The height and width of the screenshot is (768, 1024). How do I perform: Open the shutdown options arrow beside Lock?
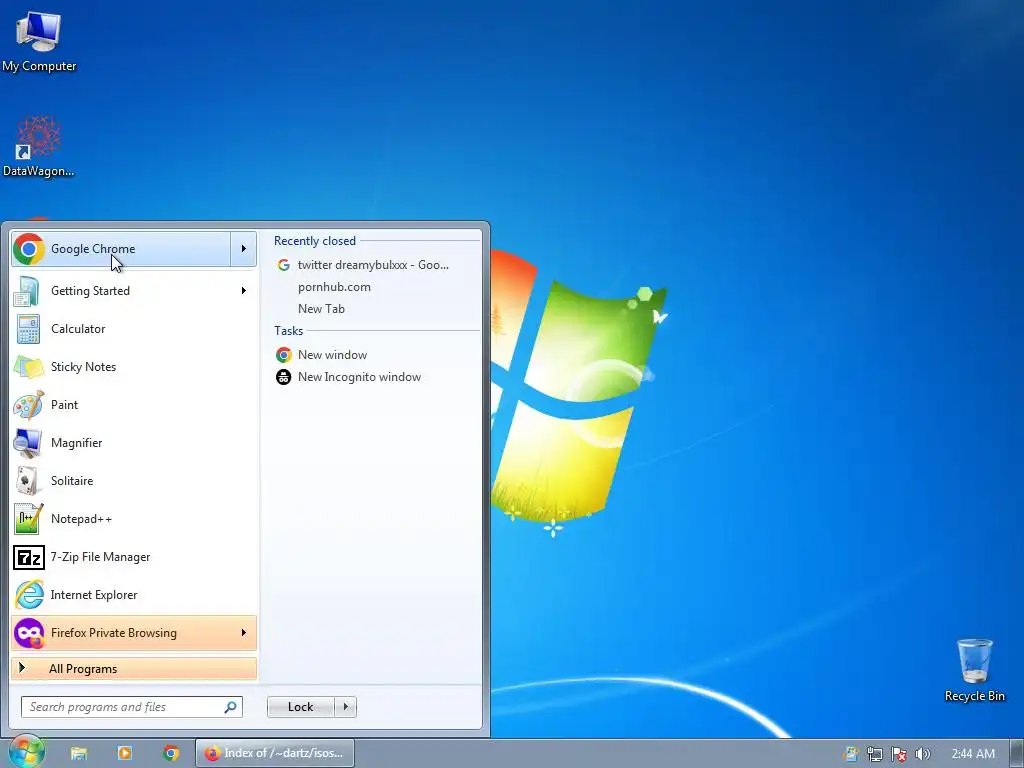(x=345, y=707)
